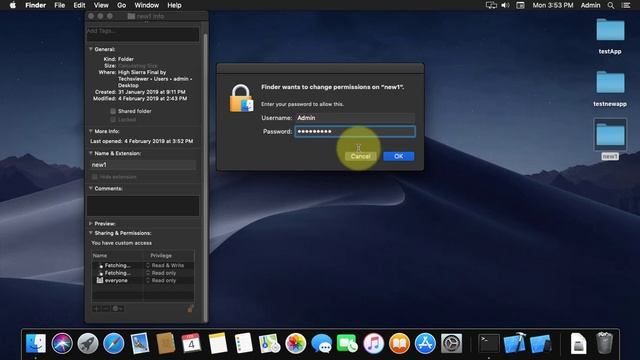The height and width of the screenshot is (360, 640).
Task: Open iBooks icon in Dock
Action: [x=399, y=343]
